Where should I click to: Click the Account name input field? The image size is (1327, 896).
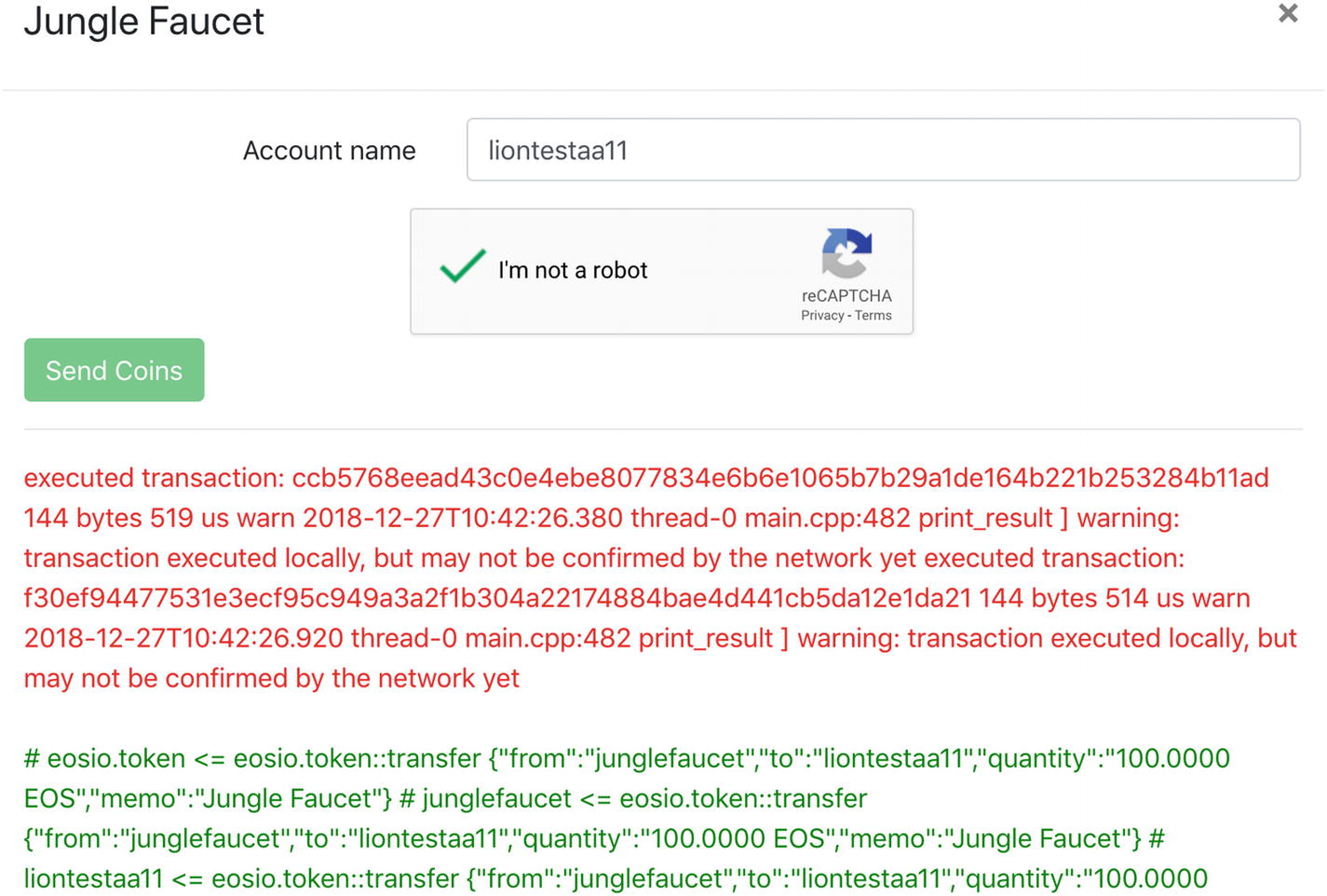[x=883, y=149]
